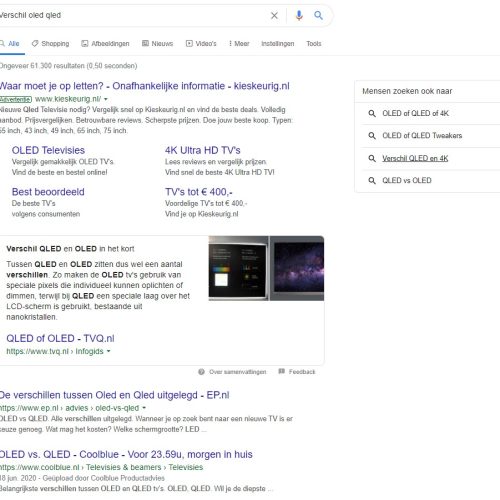Select suggestion 'OLED of QLED of 4K'

tap(415, 113)
